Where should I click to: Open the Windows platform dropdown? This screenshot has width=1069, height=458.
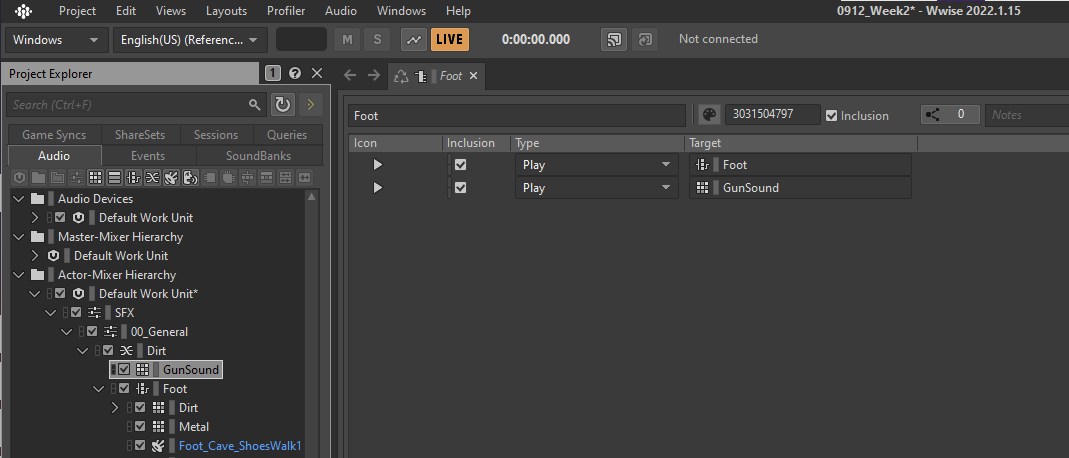56,40
